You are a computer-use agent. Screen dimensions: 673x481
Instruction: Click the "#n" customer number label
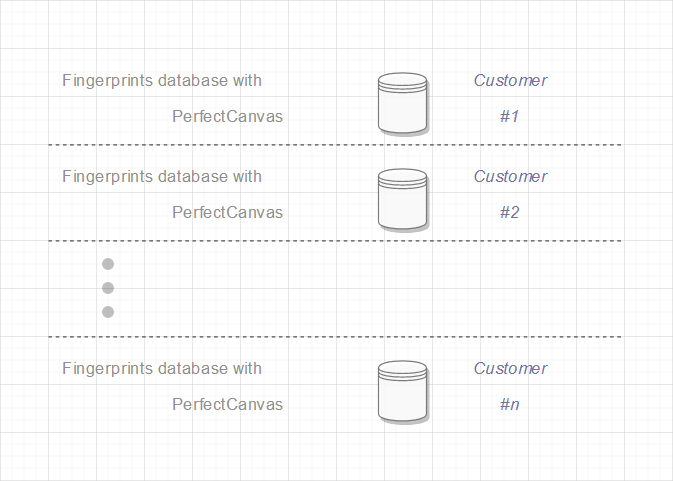[510, 405]
